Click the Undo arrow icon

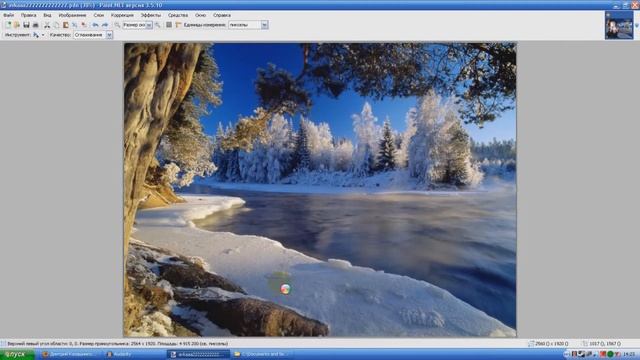coord(96,25)
